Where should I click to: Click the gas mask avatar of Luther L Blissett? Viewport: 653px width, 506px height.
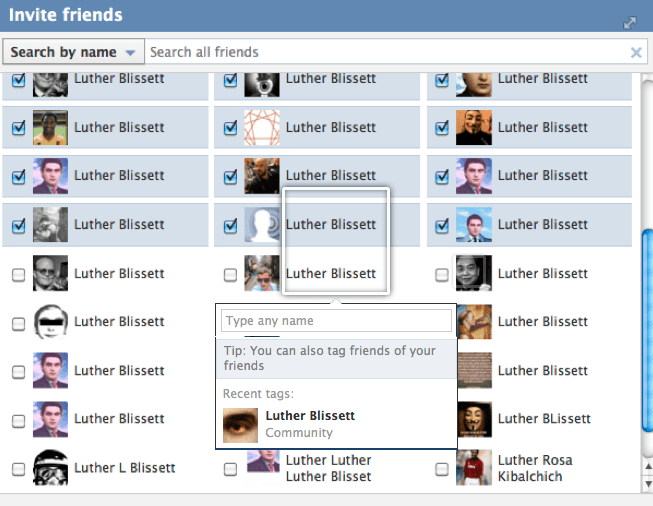tap(50, 468)
